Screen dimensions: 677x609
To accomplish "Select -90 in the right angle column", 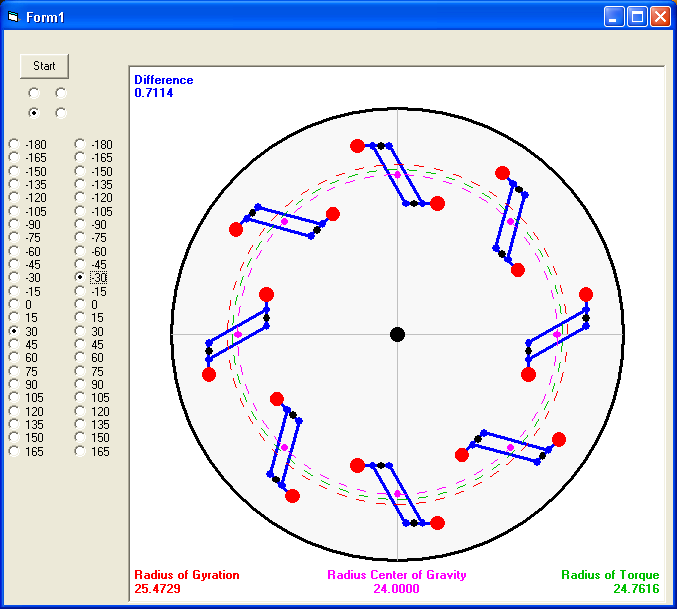I will [x=91, y=224].
